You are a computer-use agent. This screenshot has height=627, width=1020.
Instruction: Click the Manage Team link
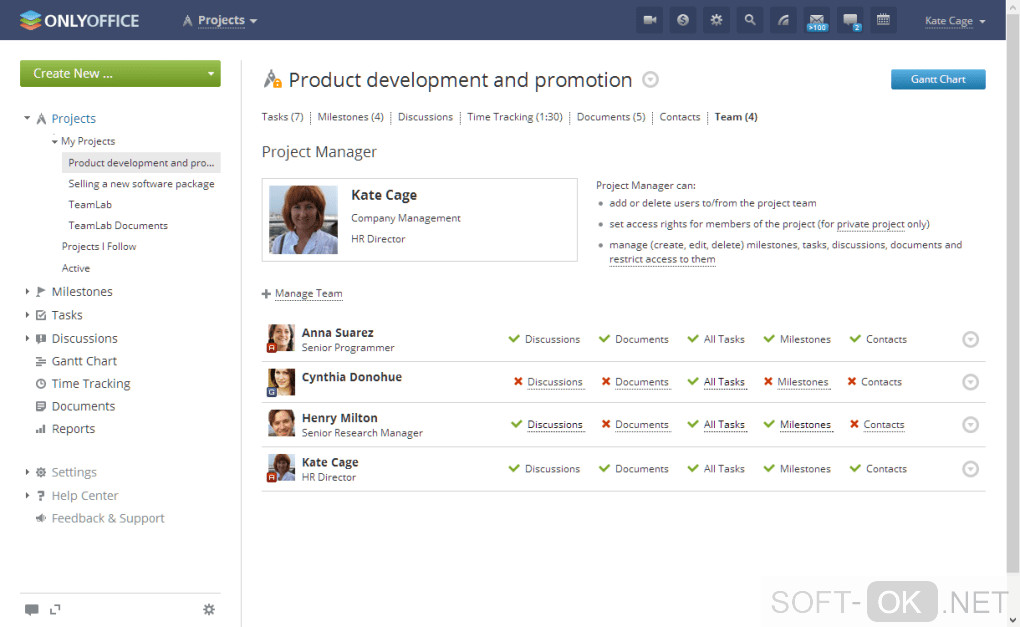pyautogui.click(x=308, y=294)
